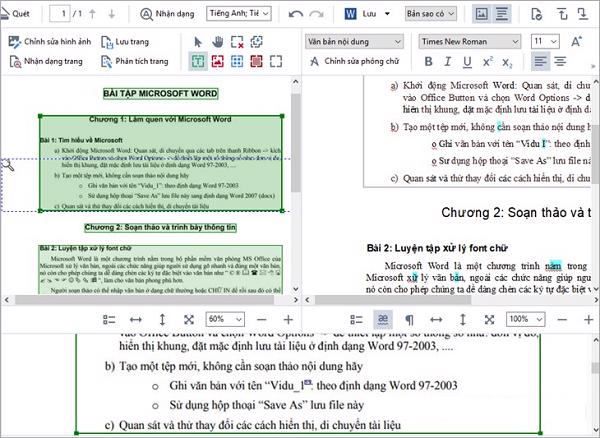Click the dashed area icon with plus
The height and width of the screenshot is (438, 600).
click(256, 42)
